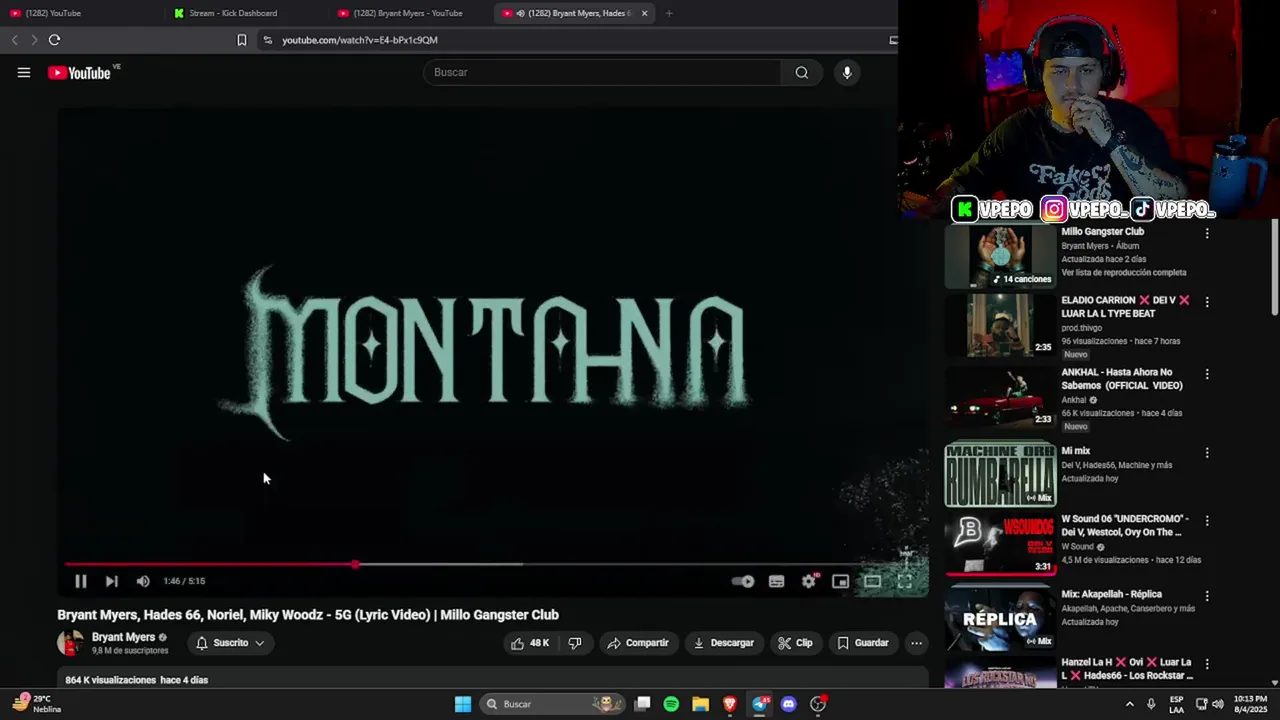Open options for Millo Gangster Club
Image resolution: width=1280 pixels, height=720 pixels.
[x=1207, y=233]
